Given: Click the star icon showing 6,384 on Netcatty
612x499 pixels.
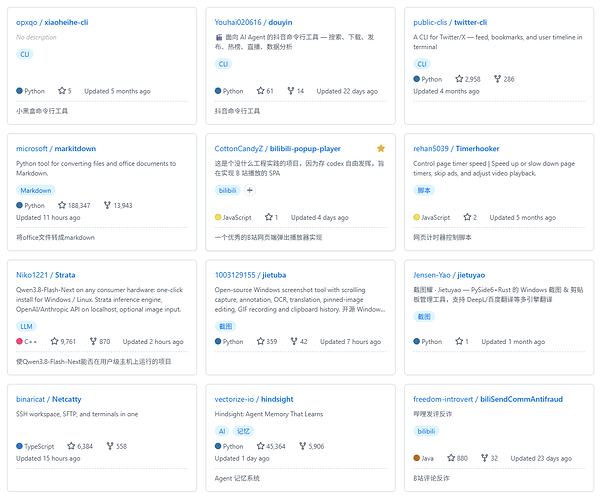Looking at the screenshot, I should click(x=71, y=446).
